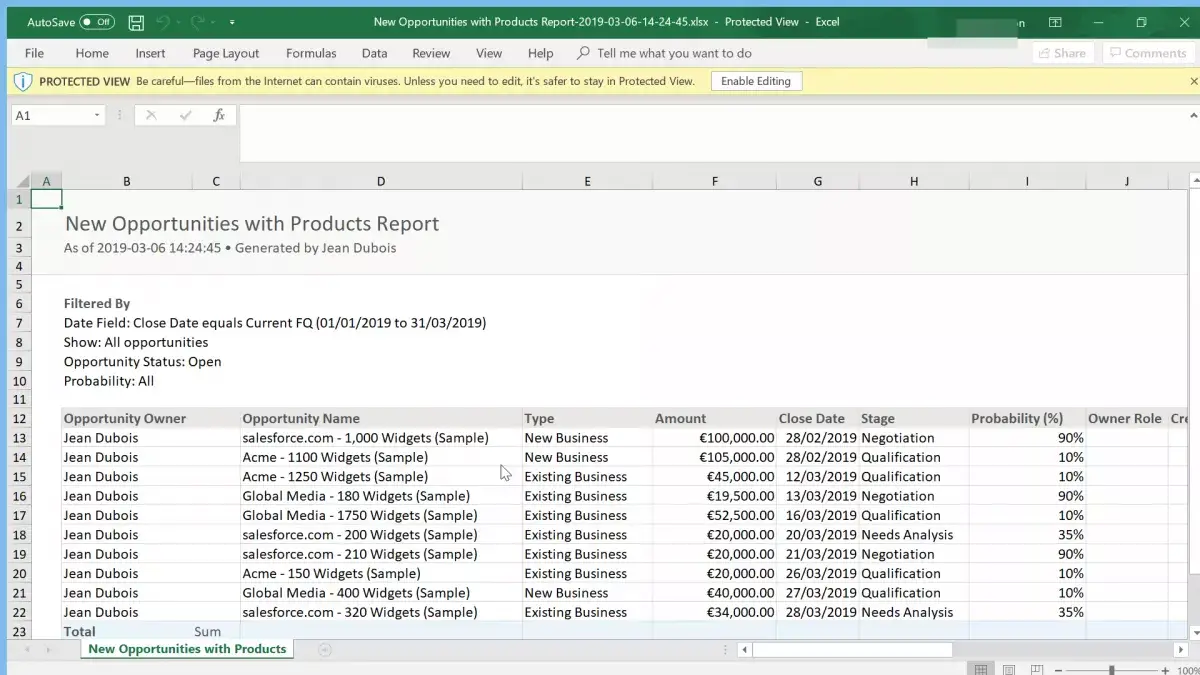Viewport: 1200px width, 675px height.
Task: Click the formula bar Cancel X icon
Action: (x=151, y=115)
